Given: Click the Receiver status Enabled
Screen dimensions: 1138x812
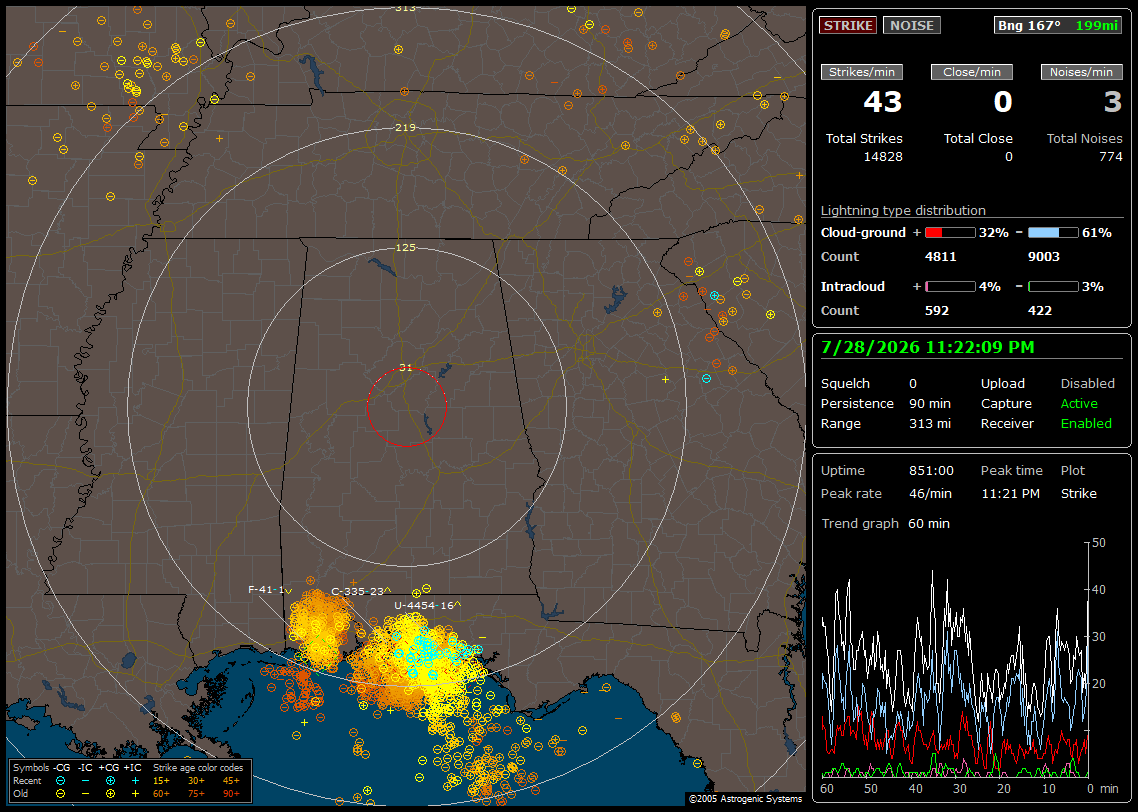Looking at the screenshot, I should point(1086,424).
